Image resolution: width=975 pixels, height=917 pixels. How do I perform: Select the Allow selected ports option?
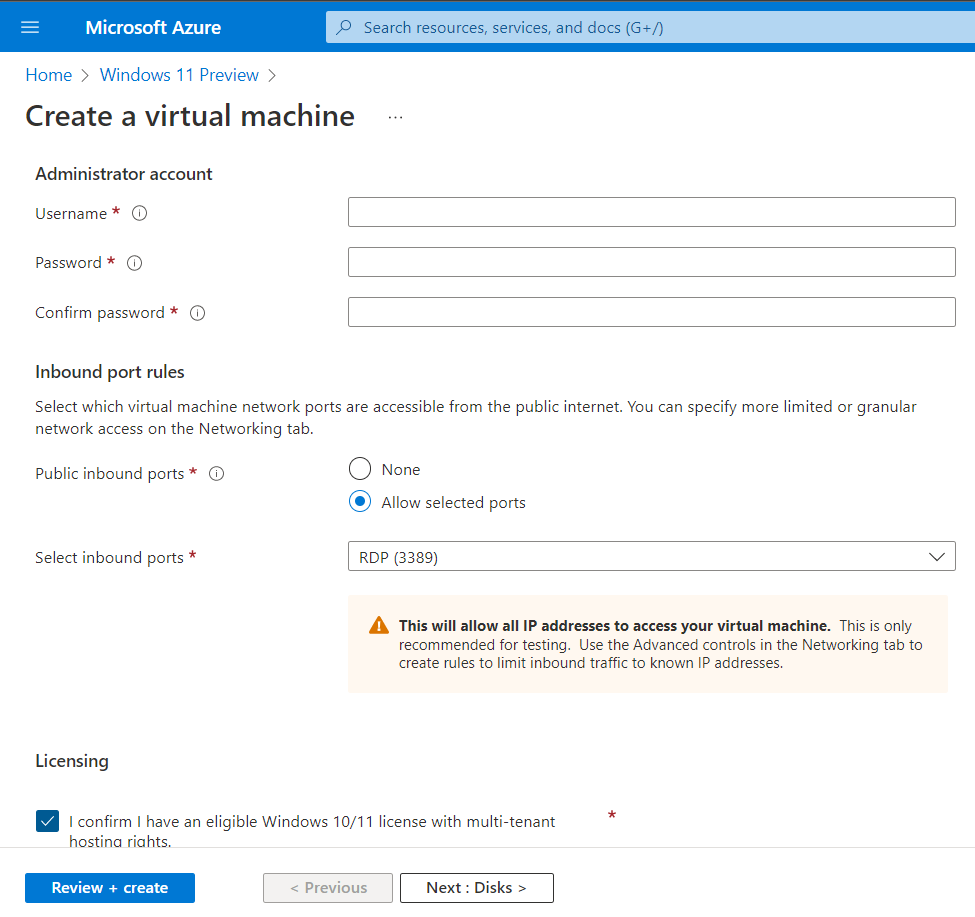coord(359,501)
